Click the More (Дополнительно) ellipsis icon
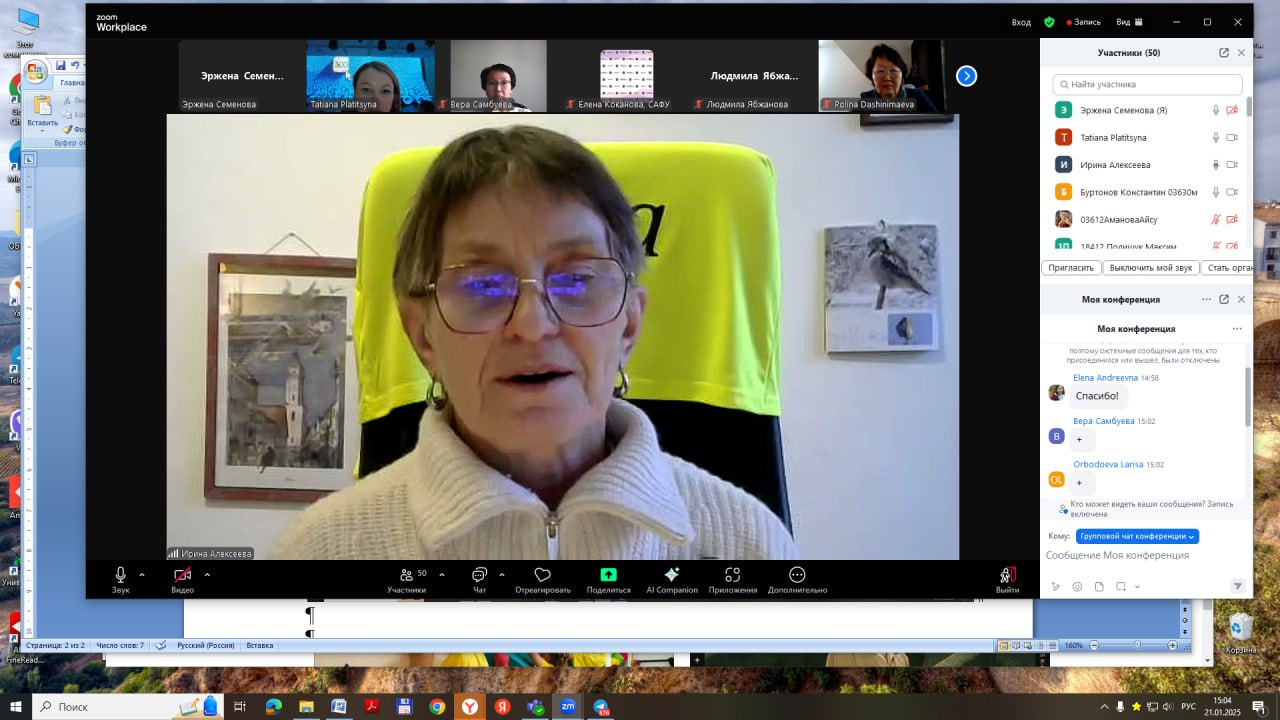Viewport: 1280px width, 720px height. click(x=797, y=575)
